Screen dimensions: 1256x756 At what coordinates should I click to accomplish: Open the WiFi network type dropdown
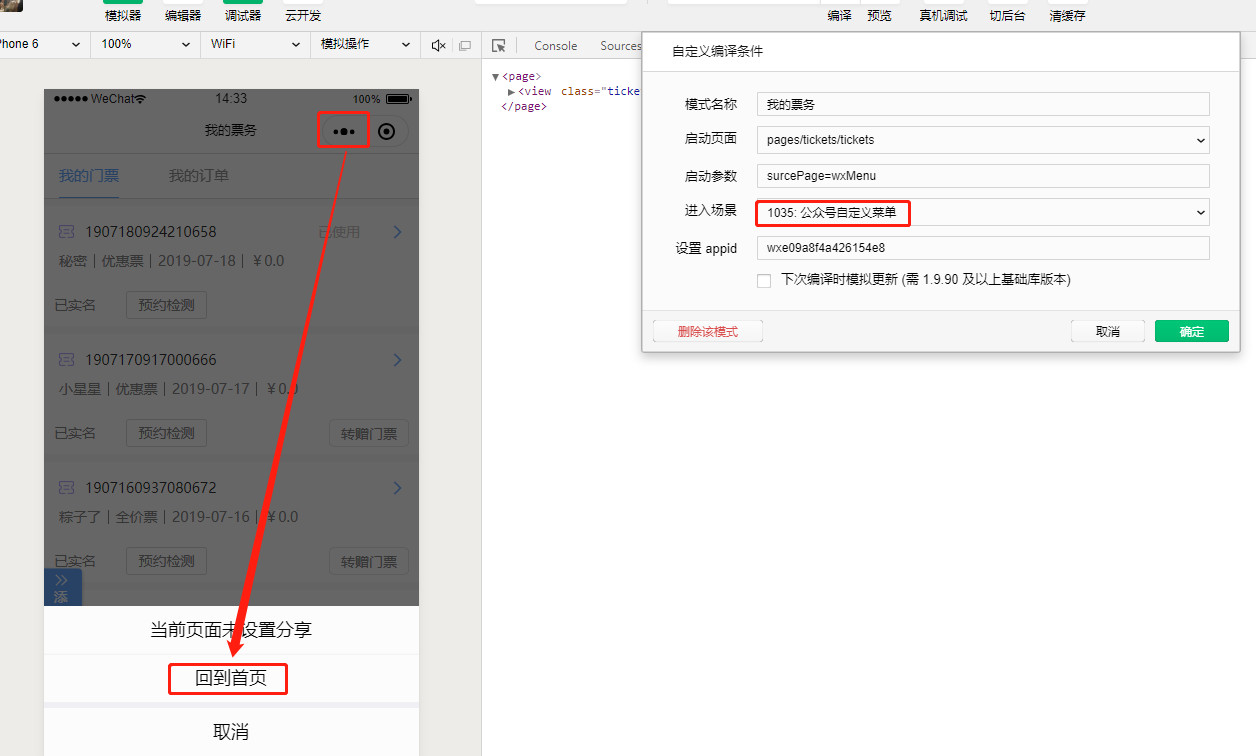(x=255, y=45)
